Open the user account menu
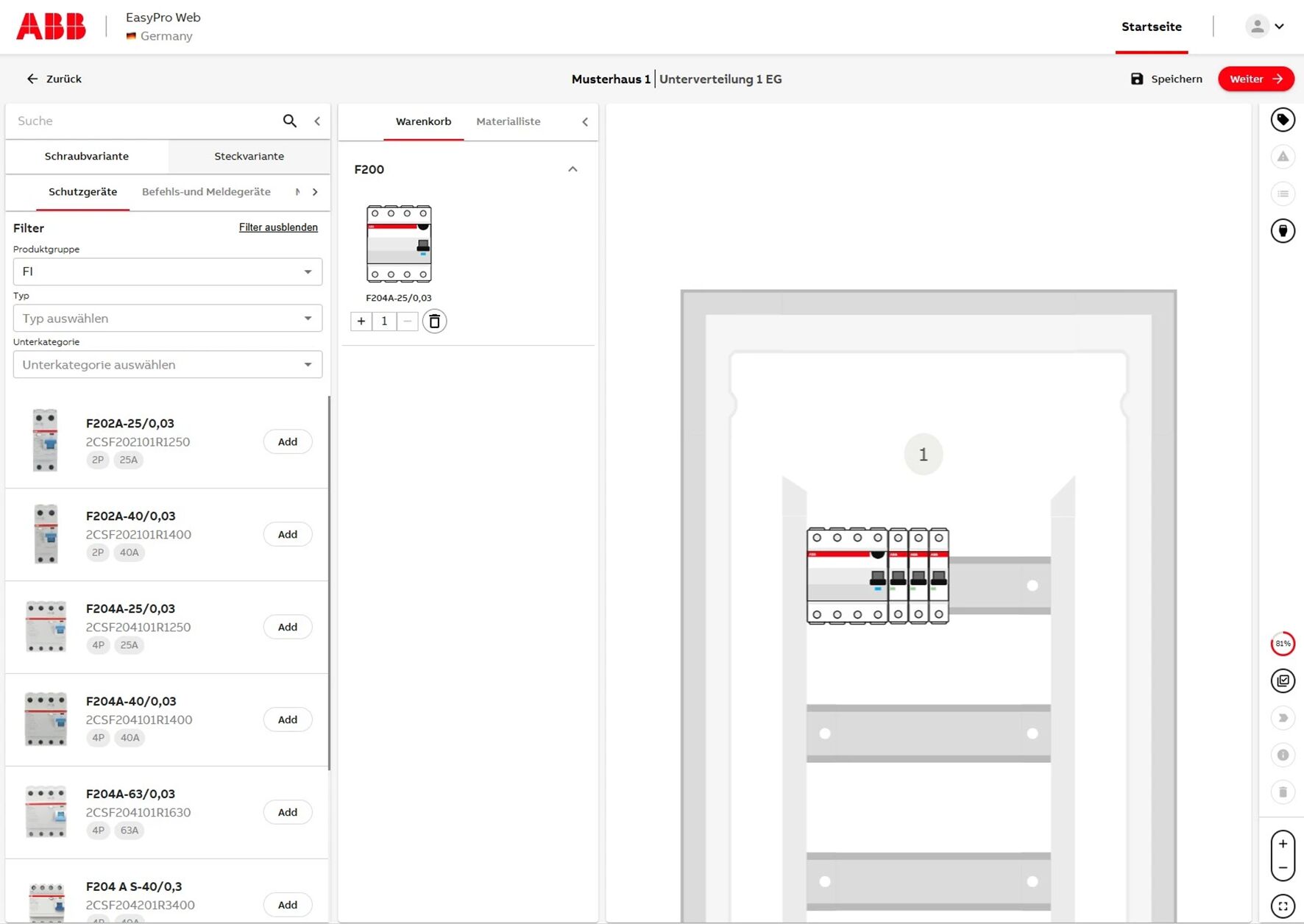The width and height of the screenshot is (1304, 924). [1265, 26]
